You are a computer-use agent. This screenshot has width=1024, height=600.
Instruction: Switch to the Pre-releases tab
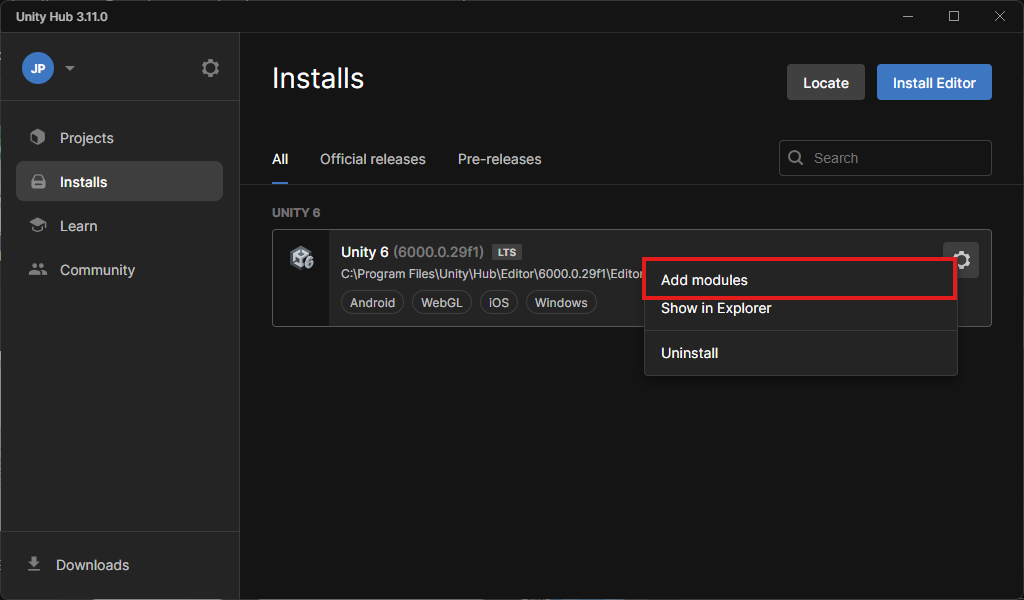point(500,159)
